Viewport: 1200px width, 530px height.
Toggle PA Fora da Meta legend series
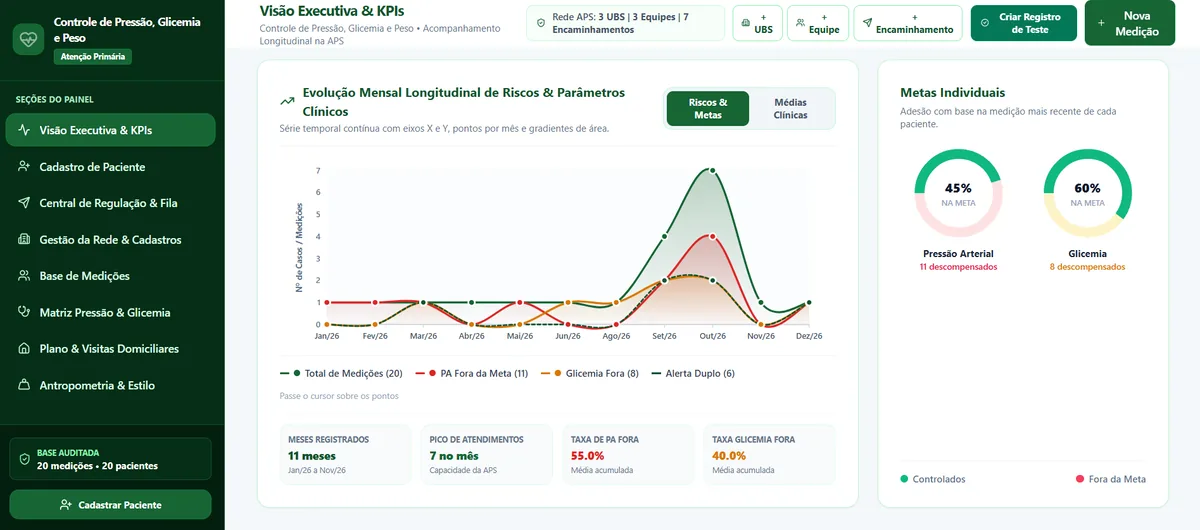click(471, 373)
